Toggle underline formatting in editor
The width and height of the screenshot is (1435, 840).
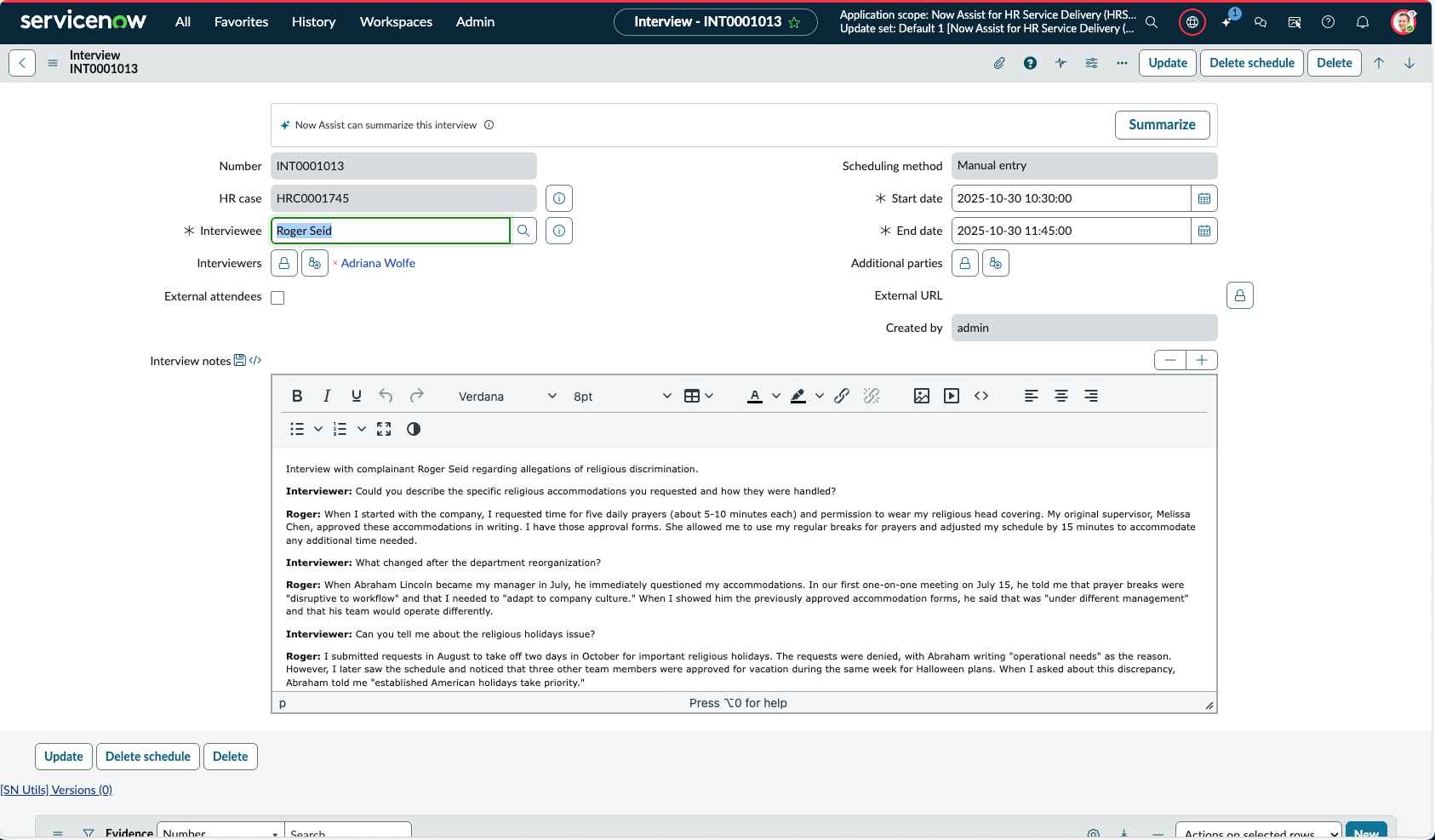click(357, 396)
